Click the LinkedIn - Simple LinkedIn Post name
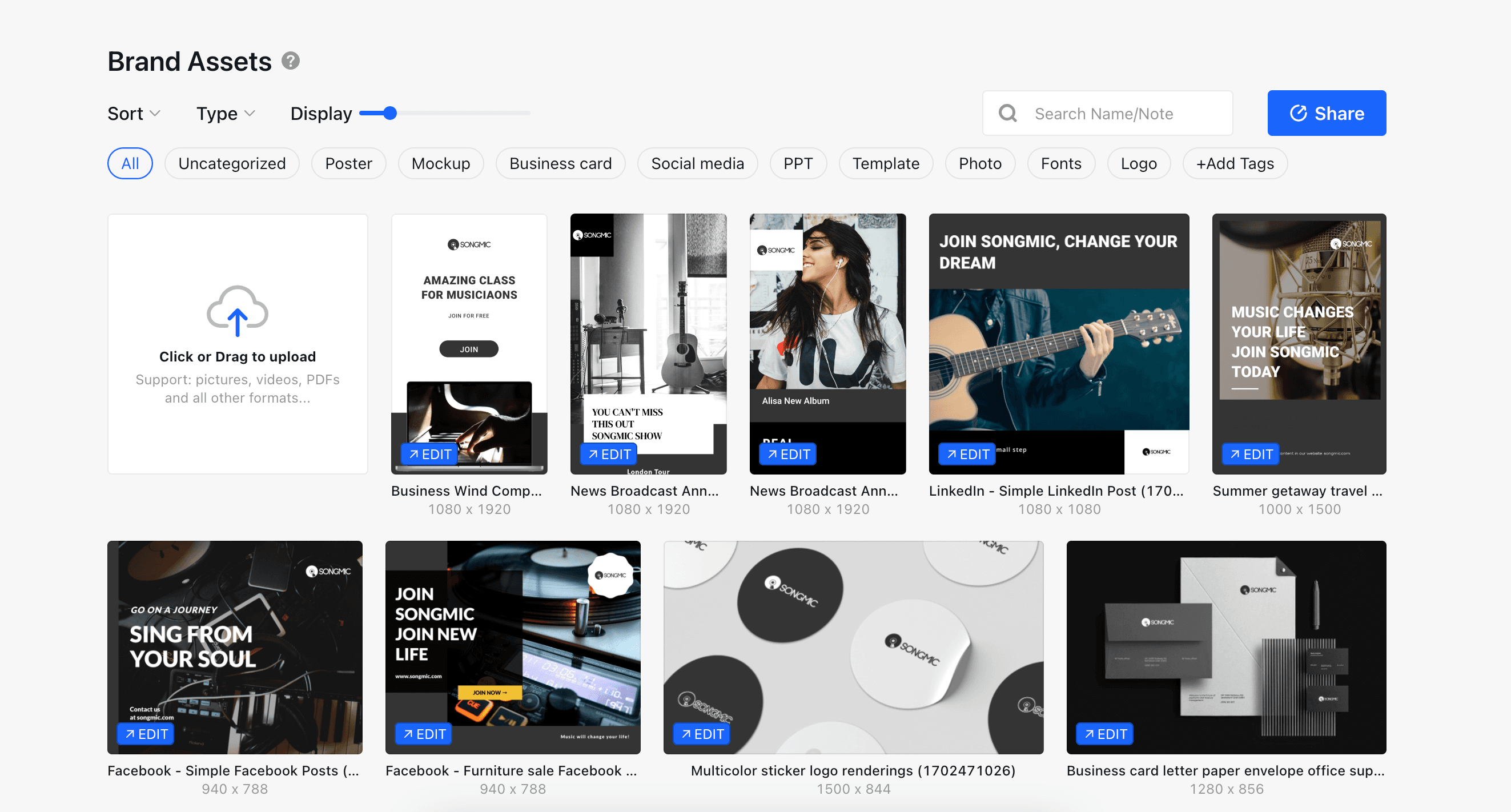1511x812 pixels. (x=1056, y=491)
